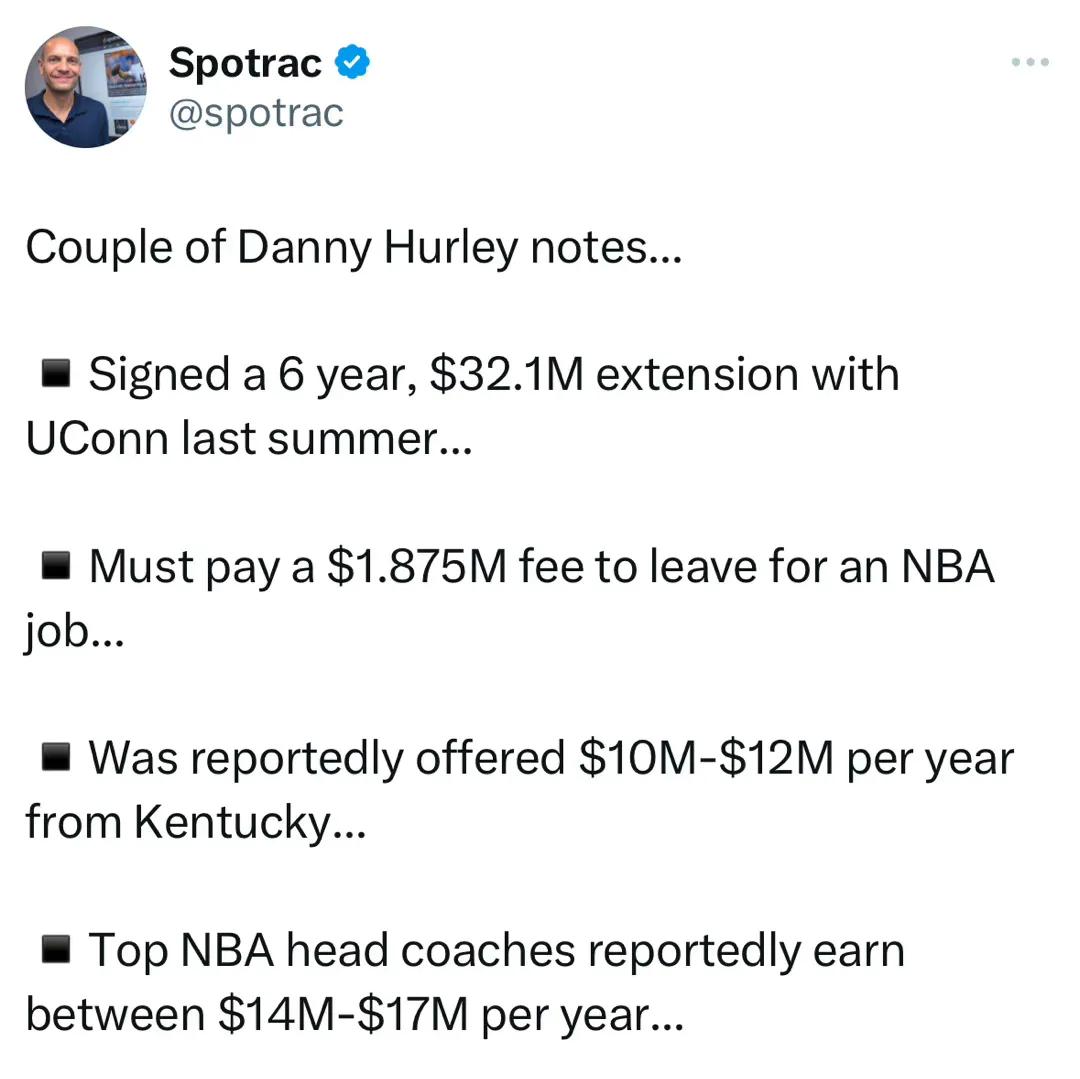Click the blue verified checkmark badge
Image resolution: width=1080 pixels, height=1079 pixels.
point(352,62)
